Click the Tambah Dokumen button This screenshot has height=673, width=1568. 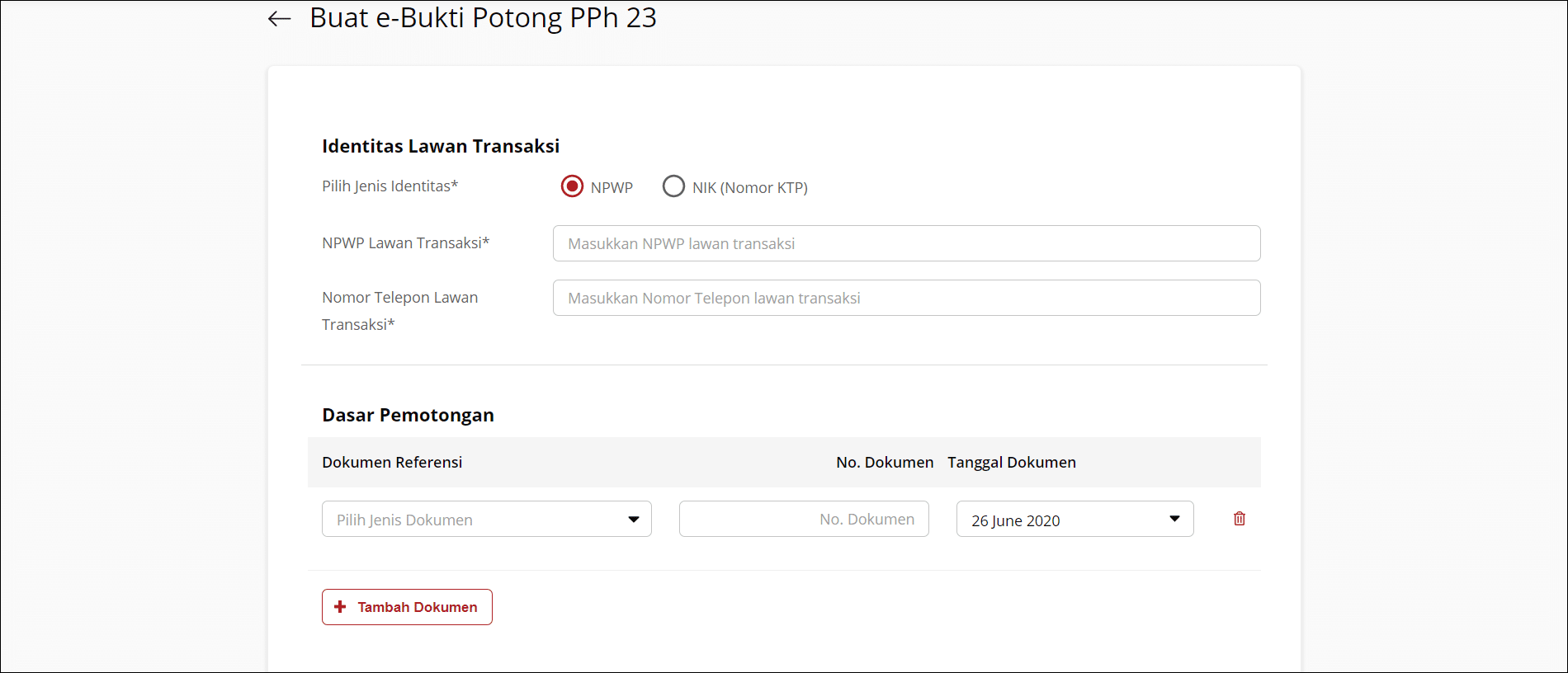[407, 607]
